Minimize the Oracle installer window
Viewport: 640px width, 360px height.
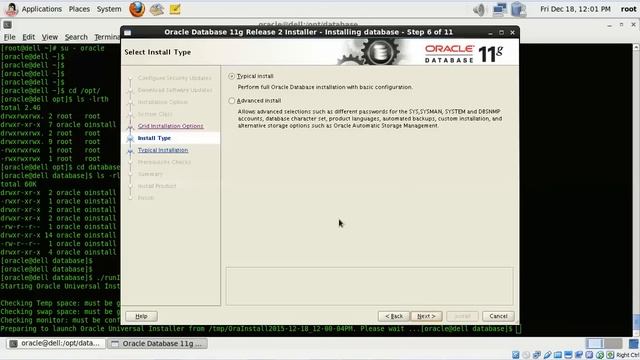coord(490,32)
